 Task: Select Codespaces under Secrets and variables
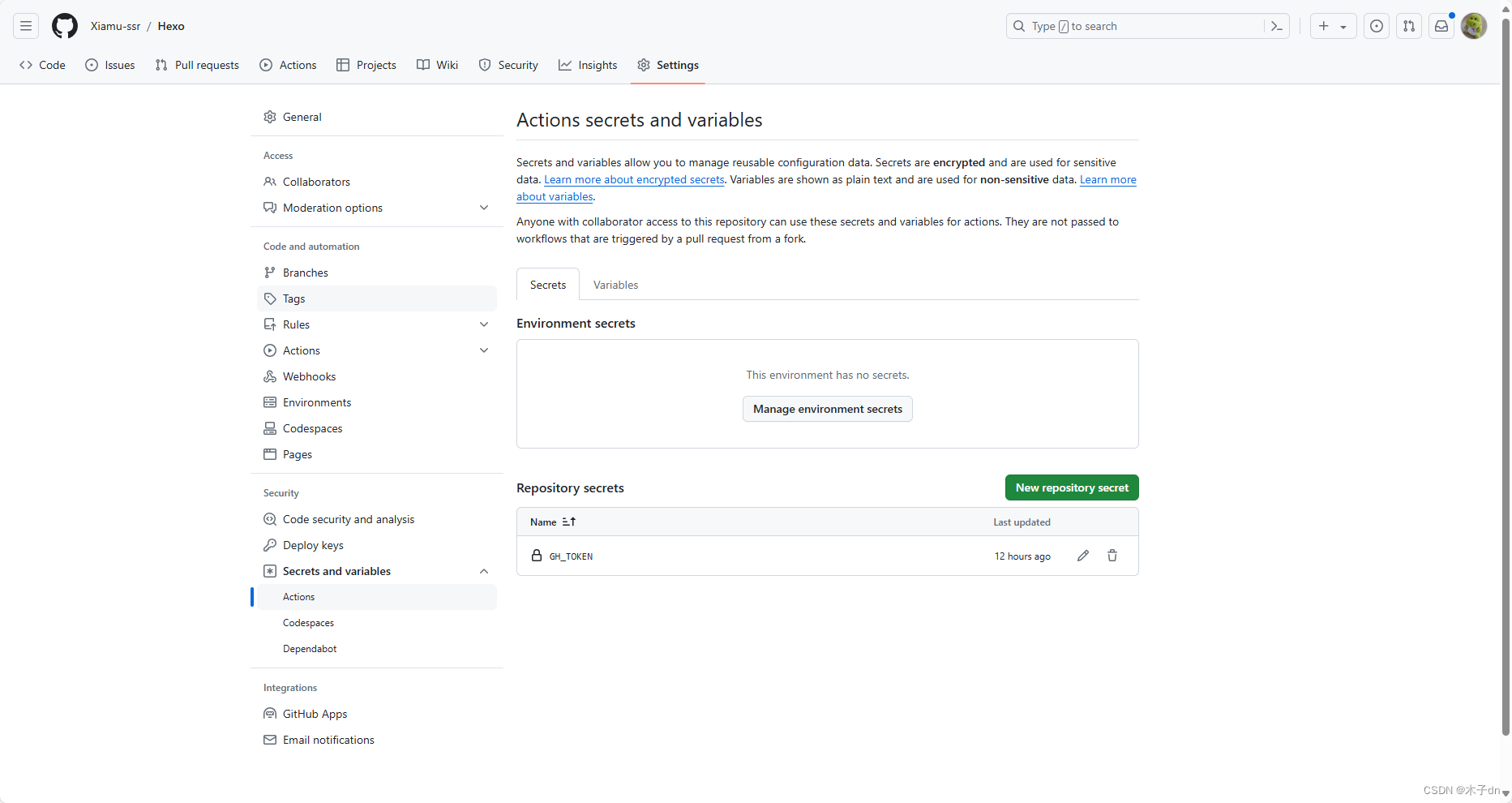pyautogui.click(x=377, y=623)
